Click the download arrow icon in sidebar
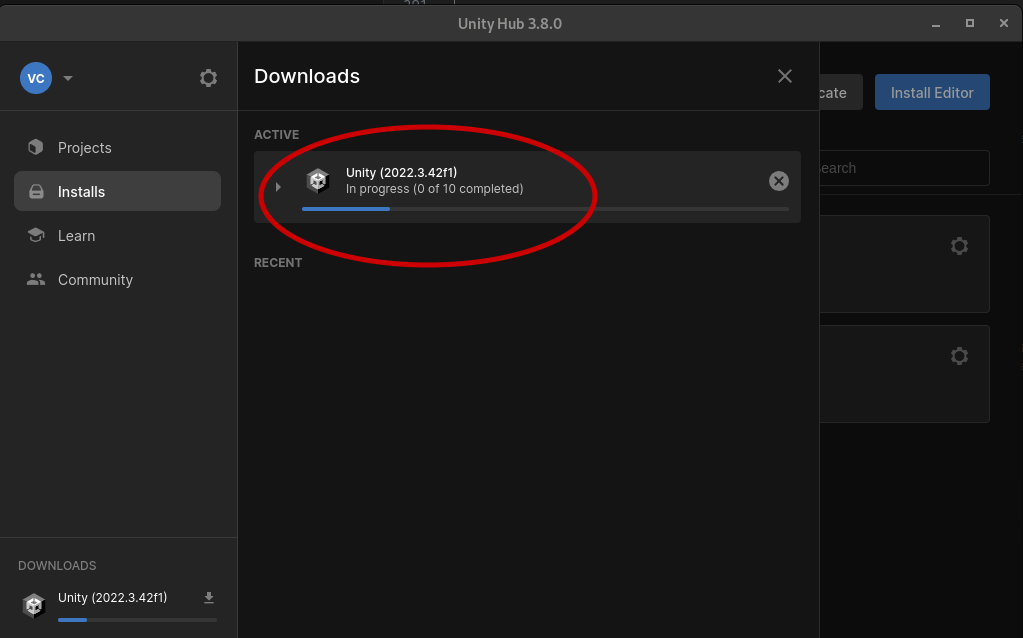This screenshot has width=1023, height=638. point(209,598)
